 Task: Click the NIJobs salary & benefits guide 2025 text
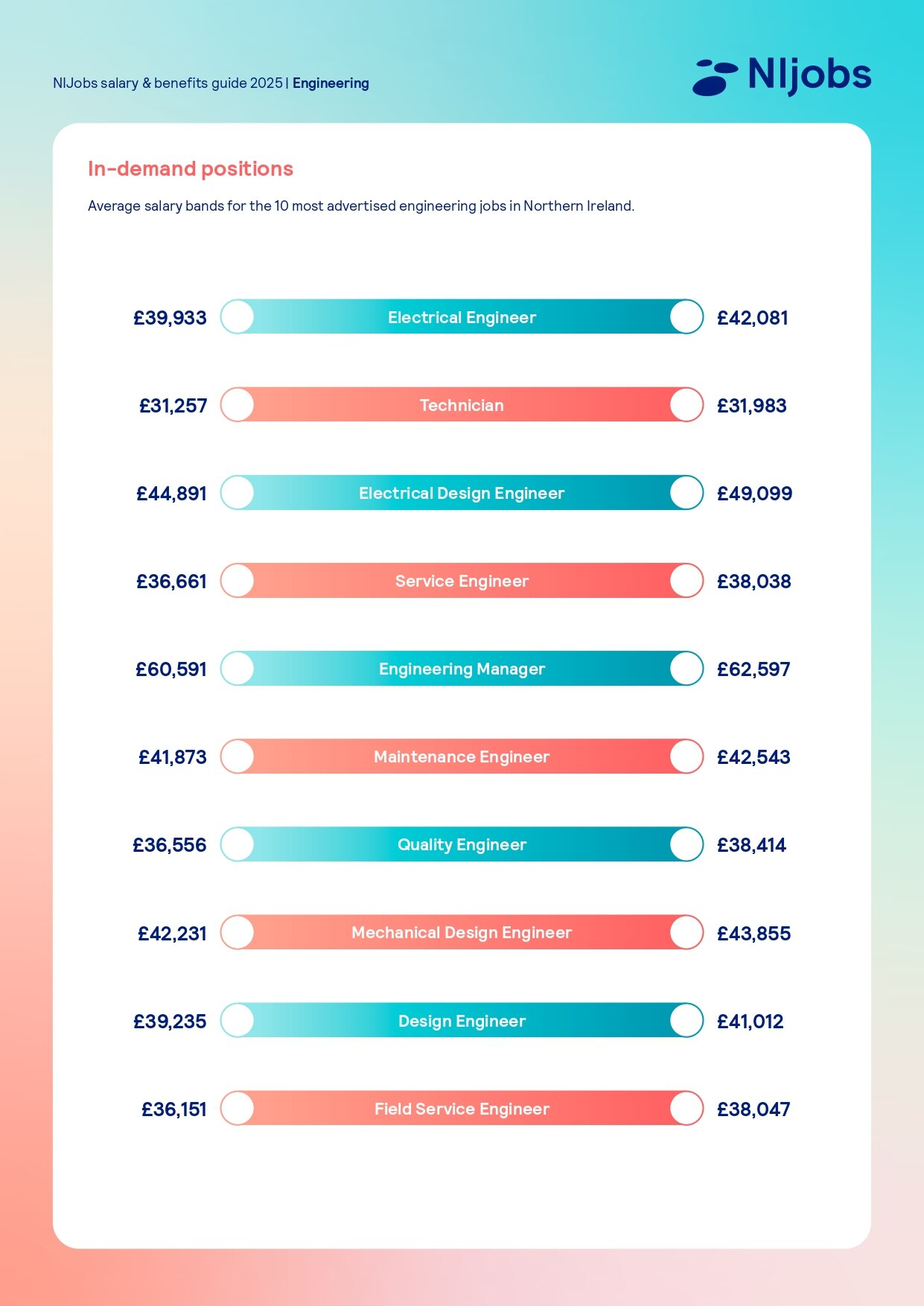coord(168,83)
